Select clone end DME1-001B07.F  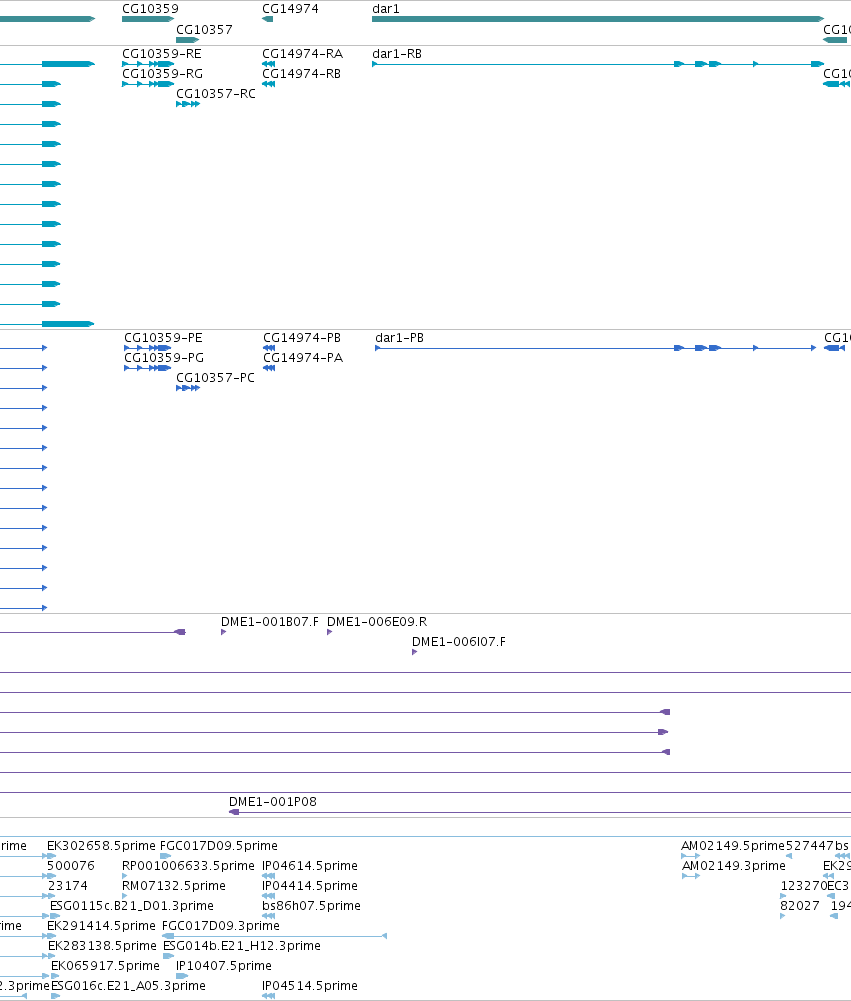[x=270, y=622]
